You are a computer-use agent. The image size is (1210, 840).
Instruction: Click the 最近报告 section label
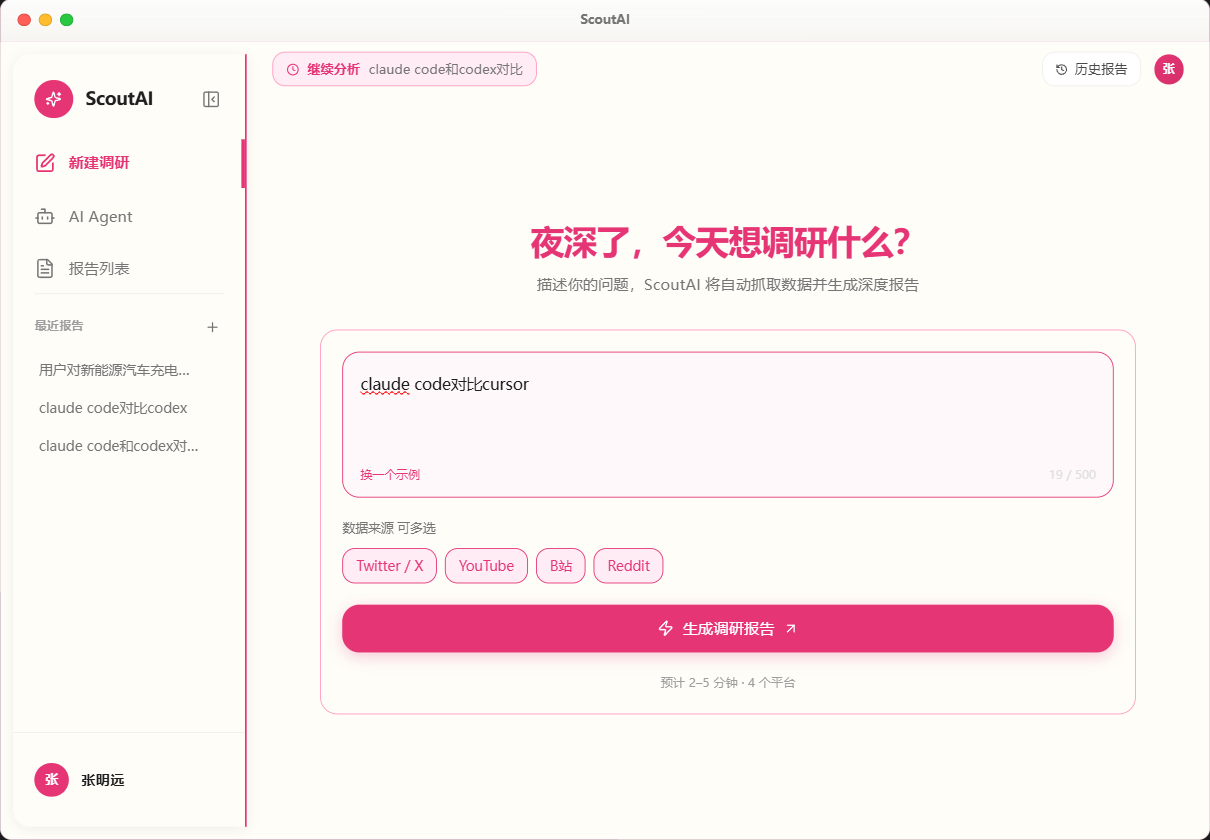coord(59,326)
